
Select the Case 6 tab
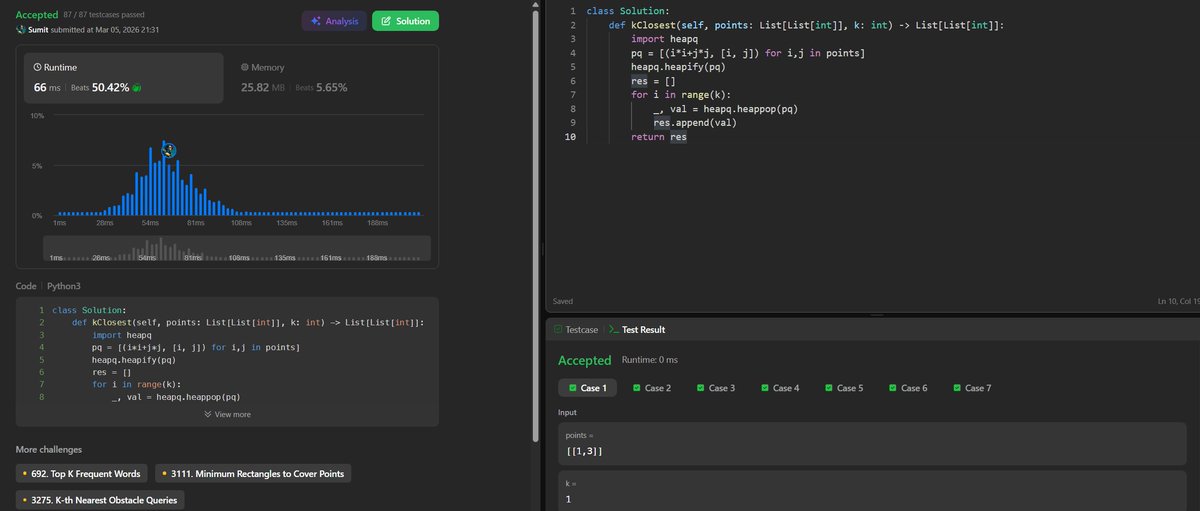(x=908, y=388)
